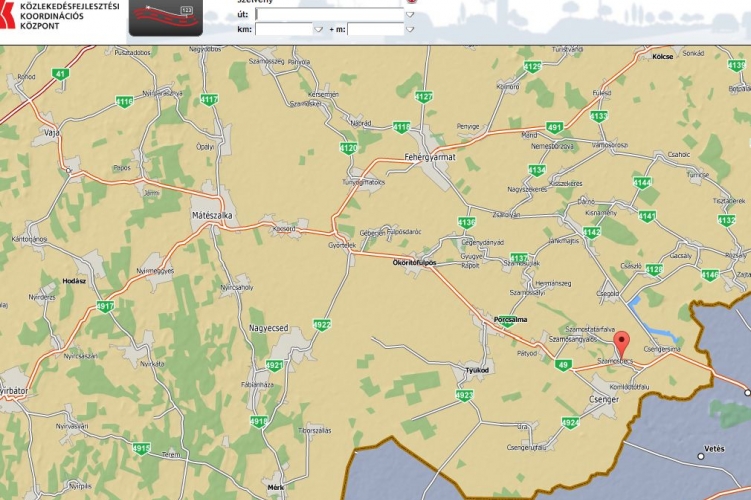Click the road map thumbnail icon in header
751x500 pixels.
[164, 18]
